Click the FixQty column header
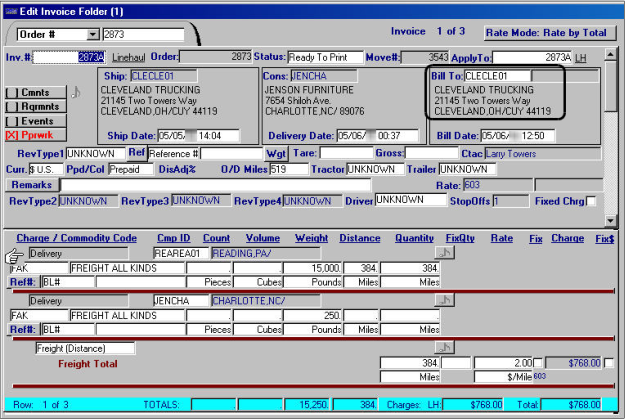 click(460, 238)
